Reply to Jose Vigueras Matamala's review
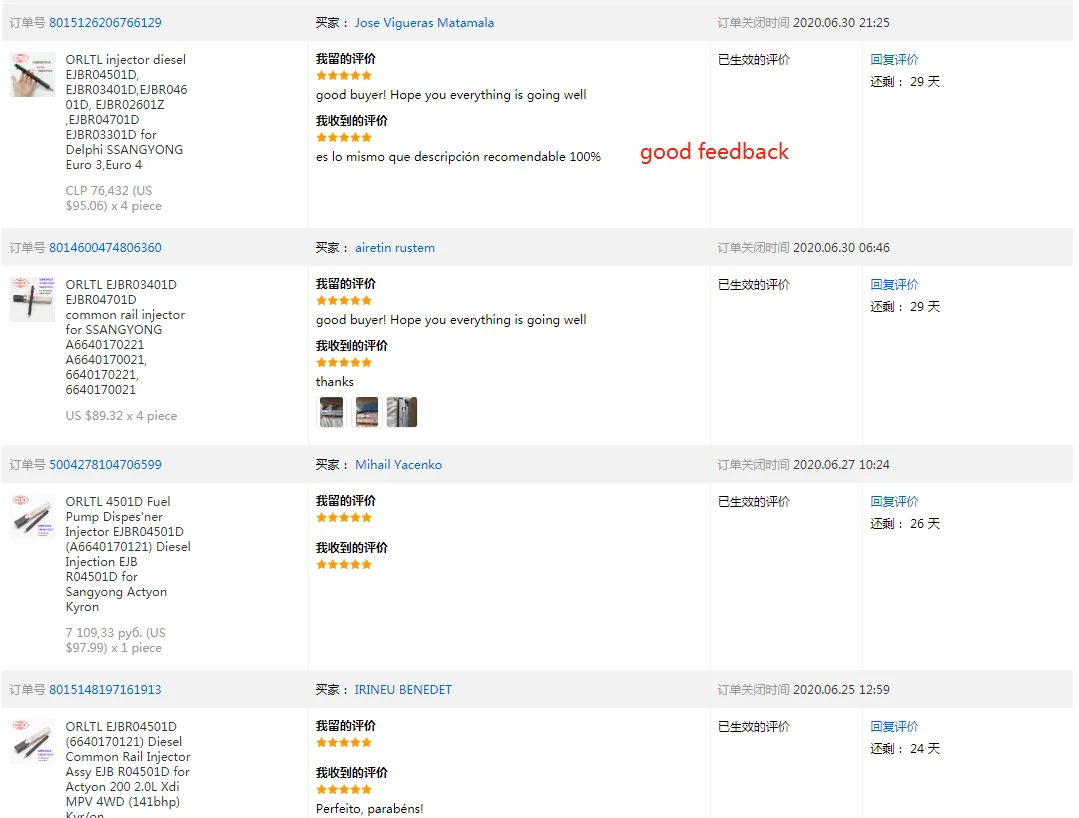 click(894, 60)
